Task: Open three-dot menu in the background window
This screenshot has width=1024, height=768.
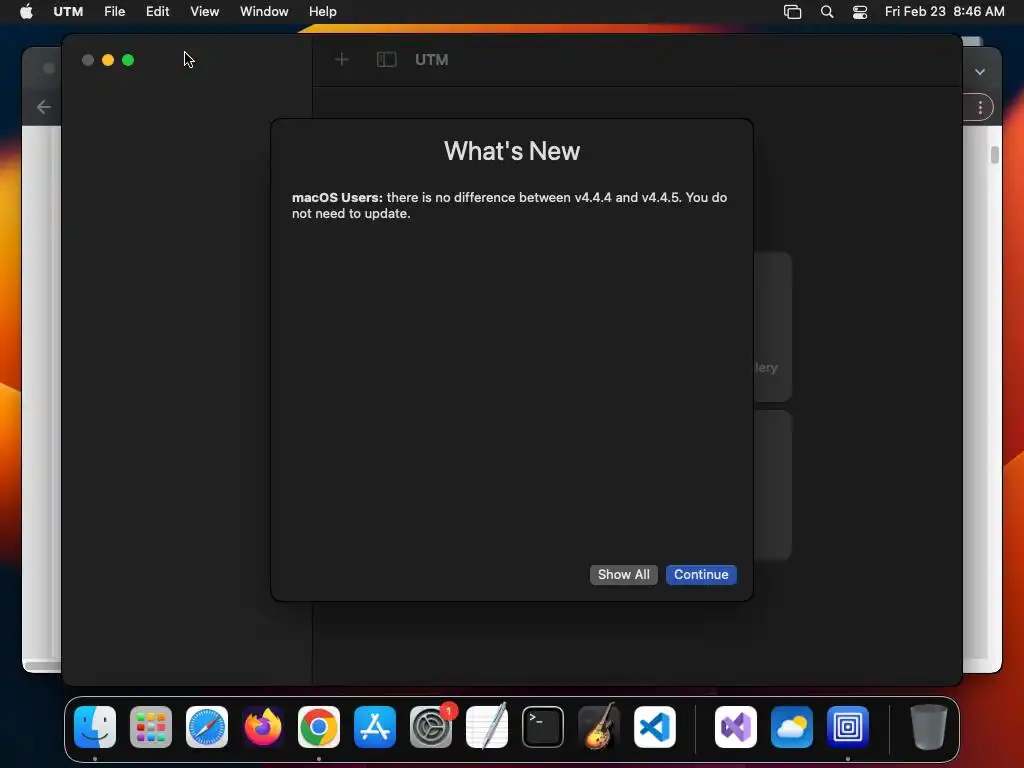Action: coord(980,108)
